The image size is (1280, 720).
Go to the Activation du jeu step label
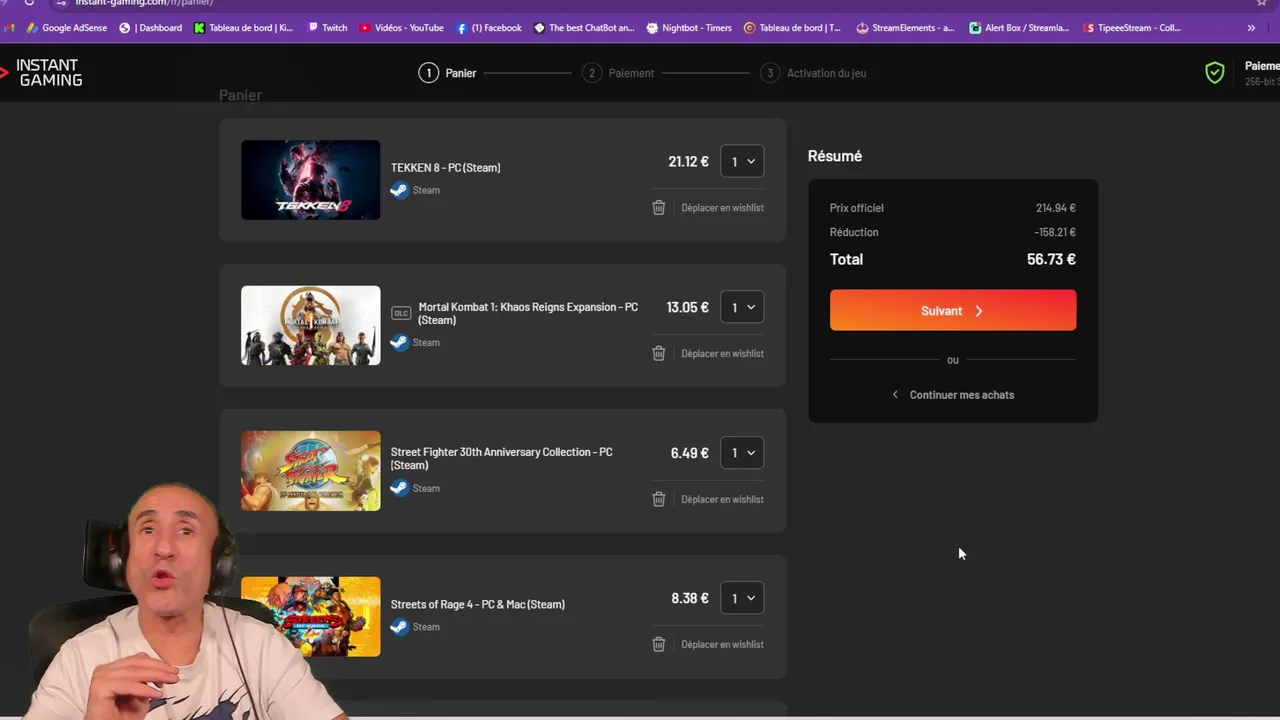[x=826, y=73]
